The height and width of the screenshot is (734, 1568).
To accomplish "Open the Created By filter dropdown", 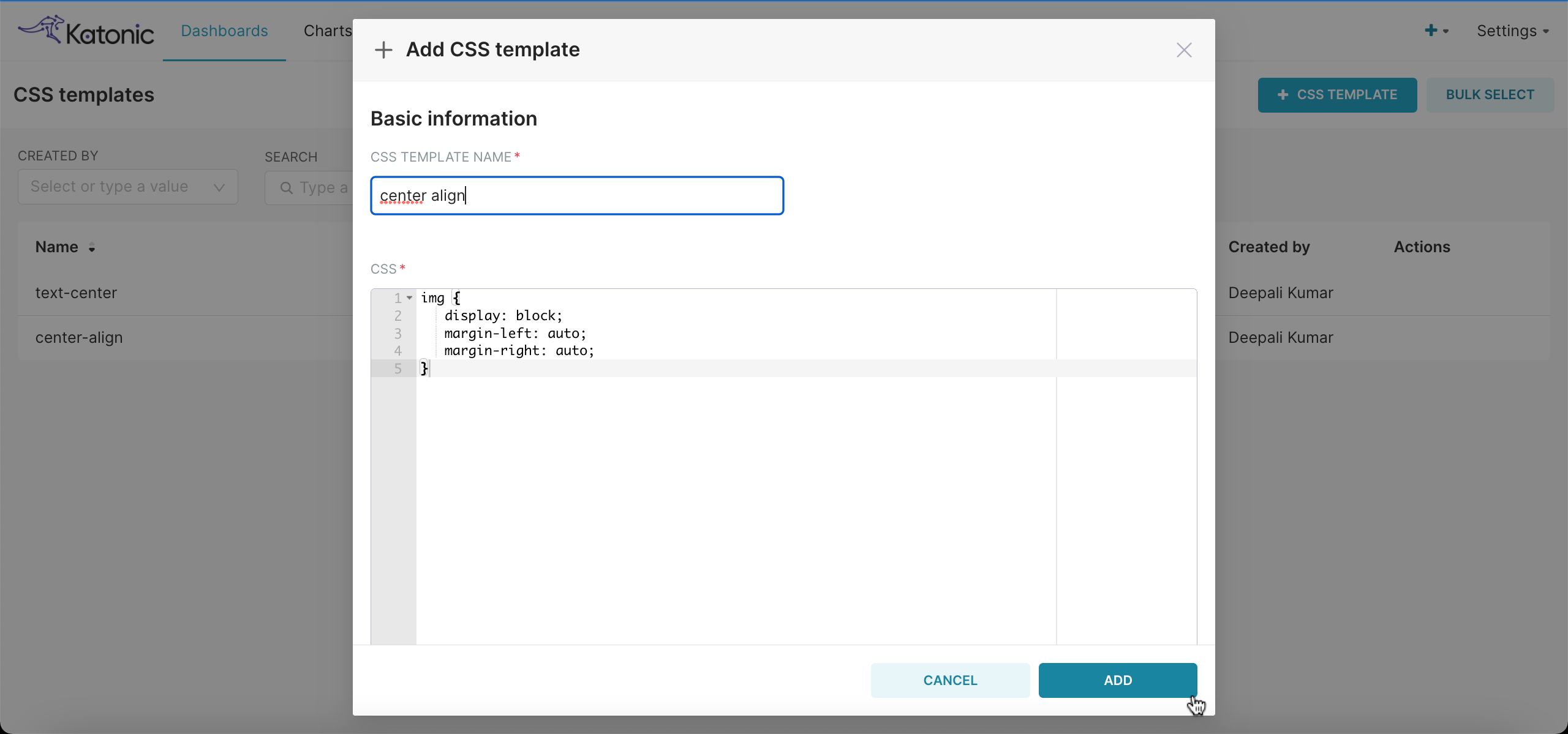I will 127,187.
